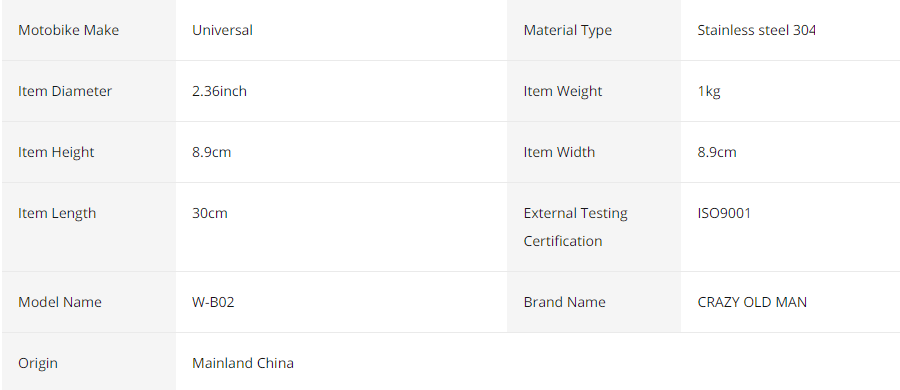Select the Mainland China origin value

pyautogui.click(x=243, y=362)
